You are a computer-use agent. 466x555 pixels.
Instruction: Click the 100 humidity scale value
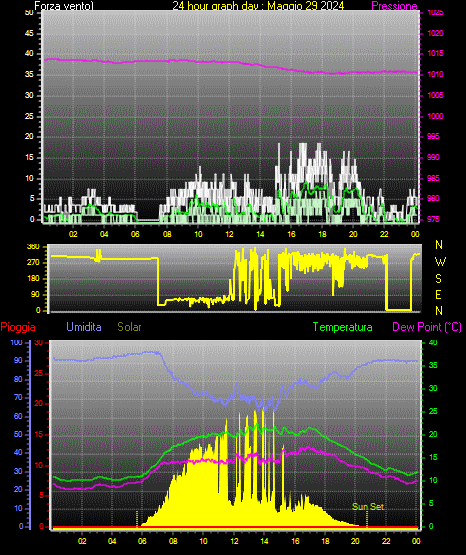point(16,343)
